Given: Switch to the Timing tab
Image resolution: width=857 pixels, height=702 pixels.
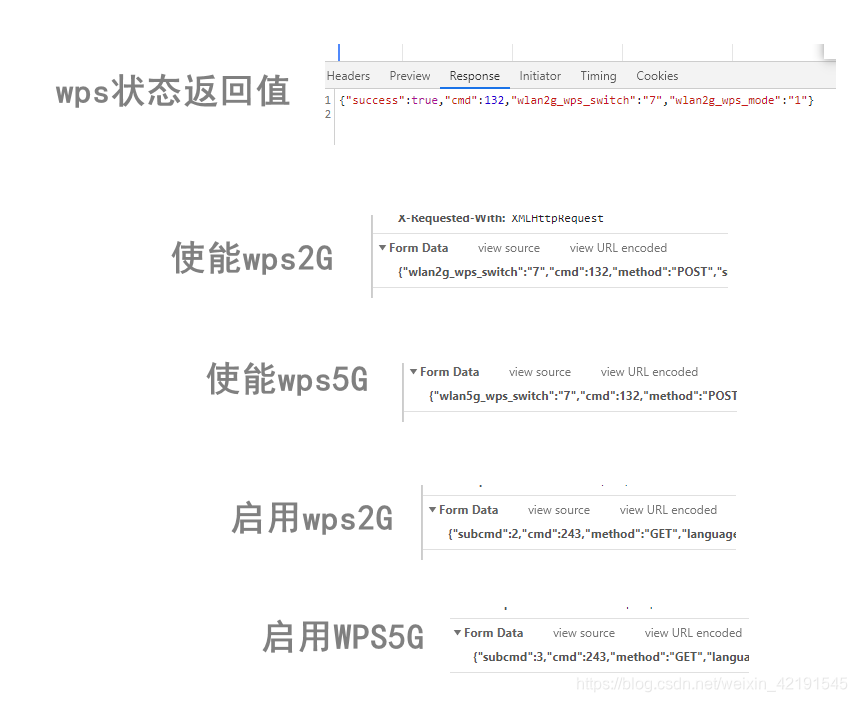Looking at the screenshot, I should click(x=598, y=75).
